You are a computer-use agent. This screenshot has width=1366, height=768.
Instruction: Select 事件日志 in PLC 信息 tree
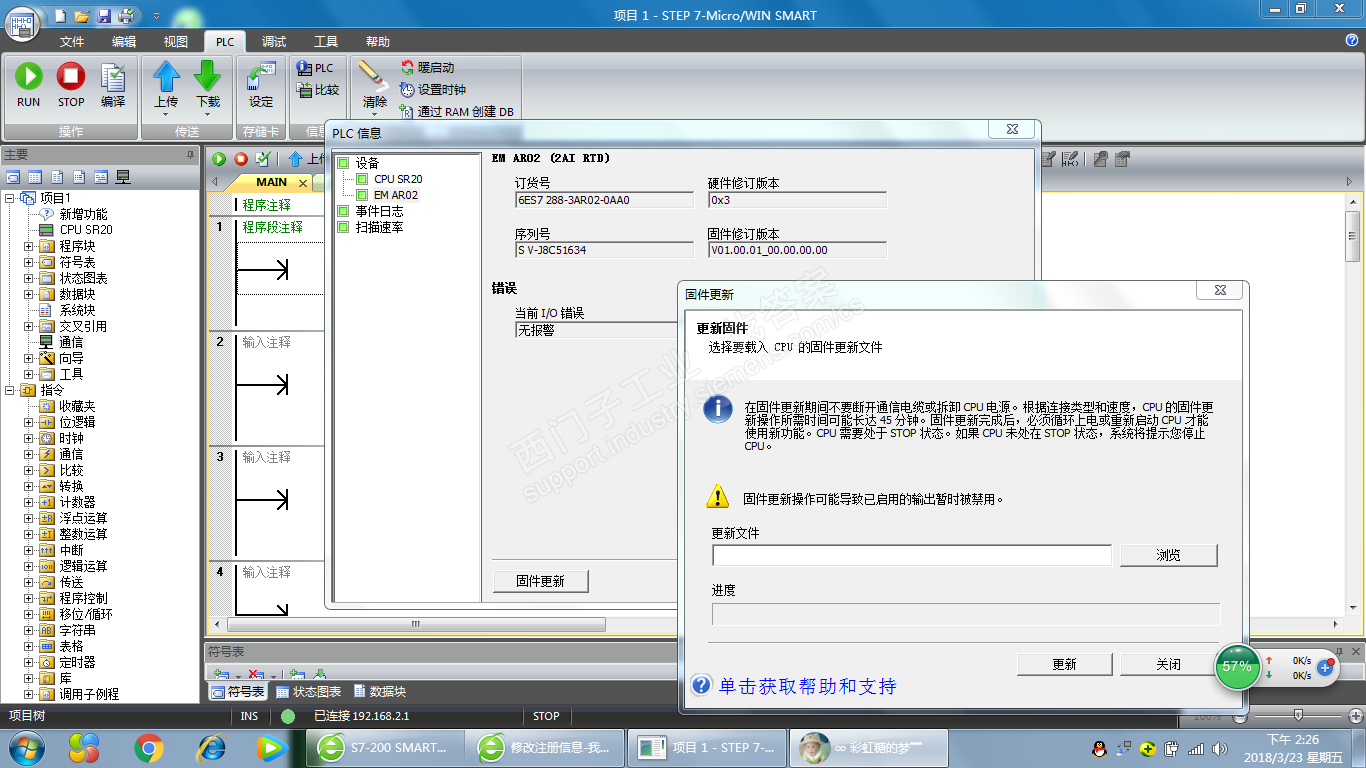click(x=379, y=211)
